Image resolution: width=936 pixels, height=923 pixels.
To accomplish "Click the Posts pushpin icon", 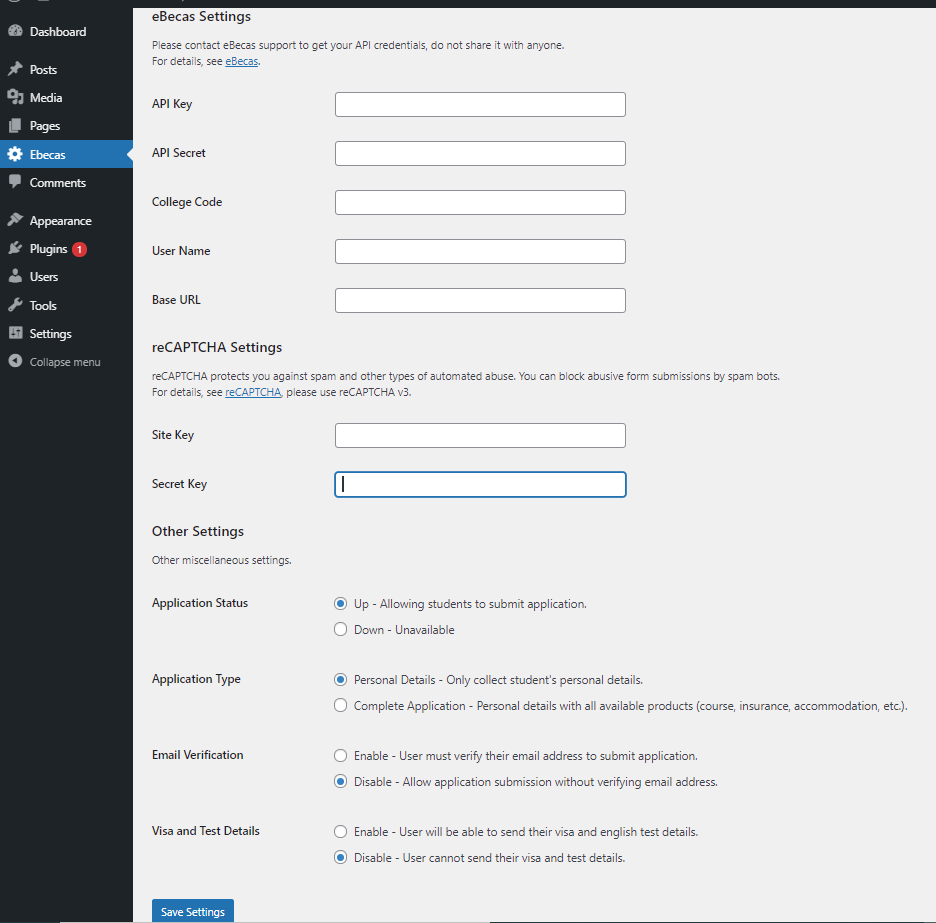I will 16,69.
